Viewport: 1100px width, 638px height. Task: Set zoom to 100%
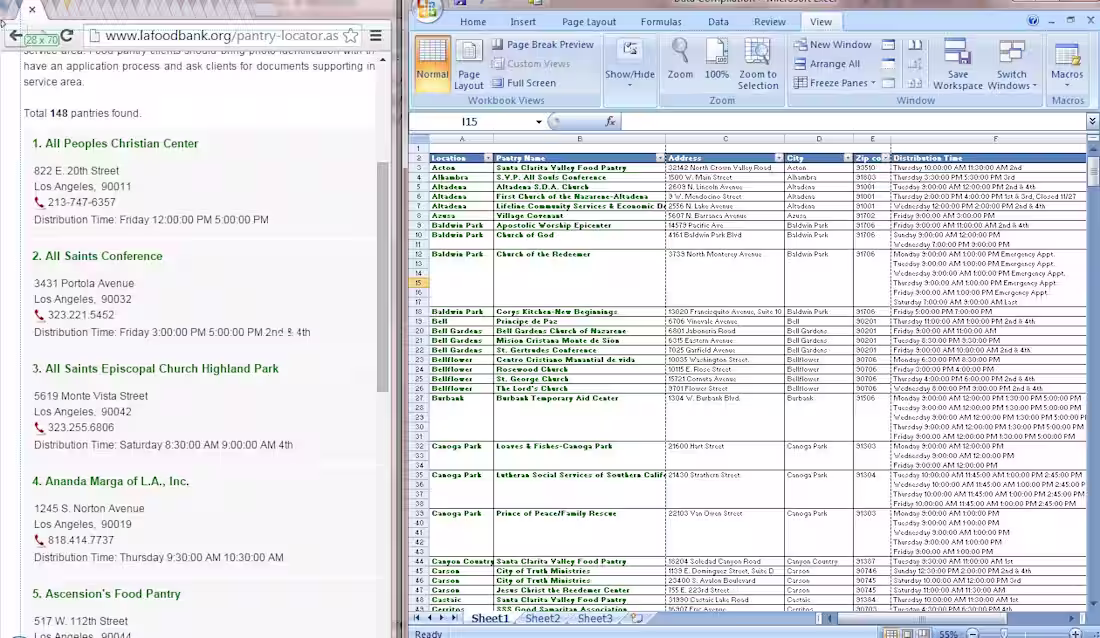pos(716,59)
